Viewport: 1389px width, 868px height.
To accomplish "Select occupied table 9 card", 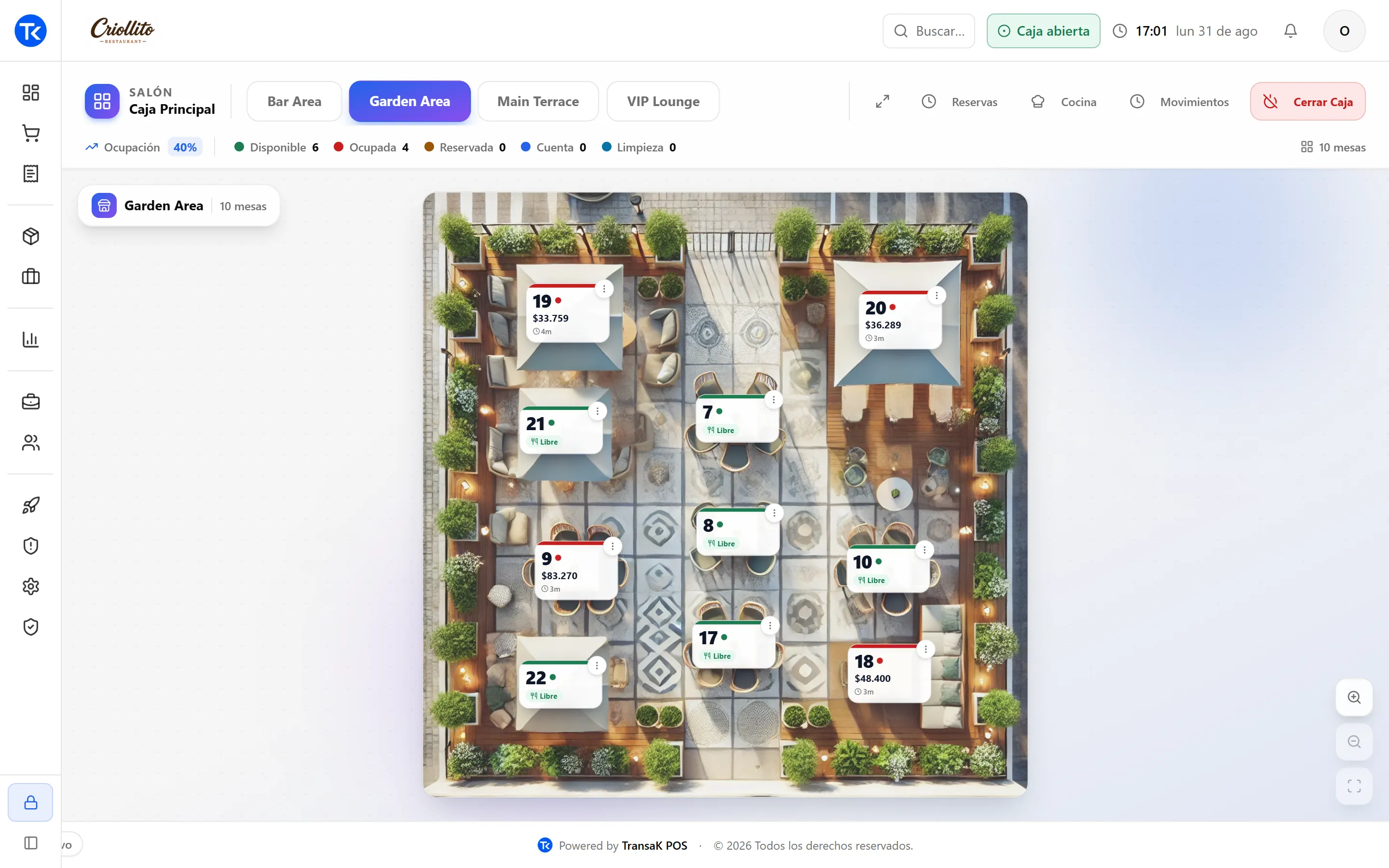I will point(576,570).
